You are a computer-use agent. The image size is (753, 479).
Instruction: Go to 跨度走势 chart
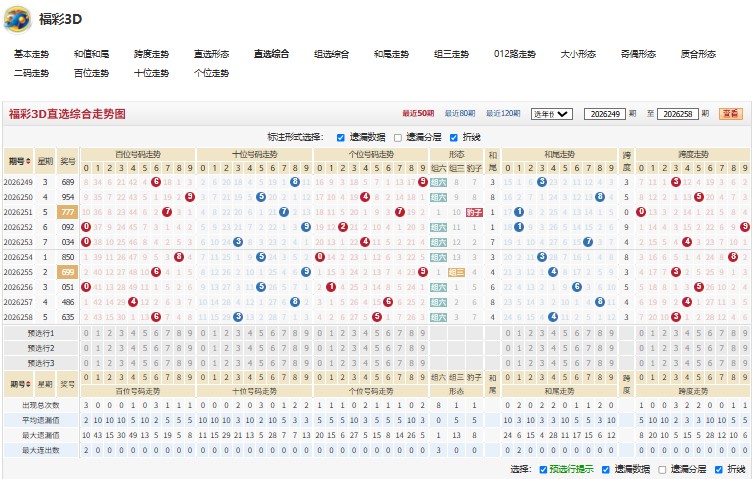point(151,54)
